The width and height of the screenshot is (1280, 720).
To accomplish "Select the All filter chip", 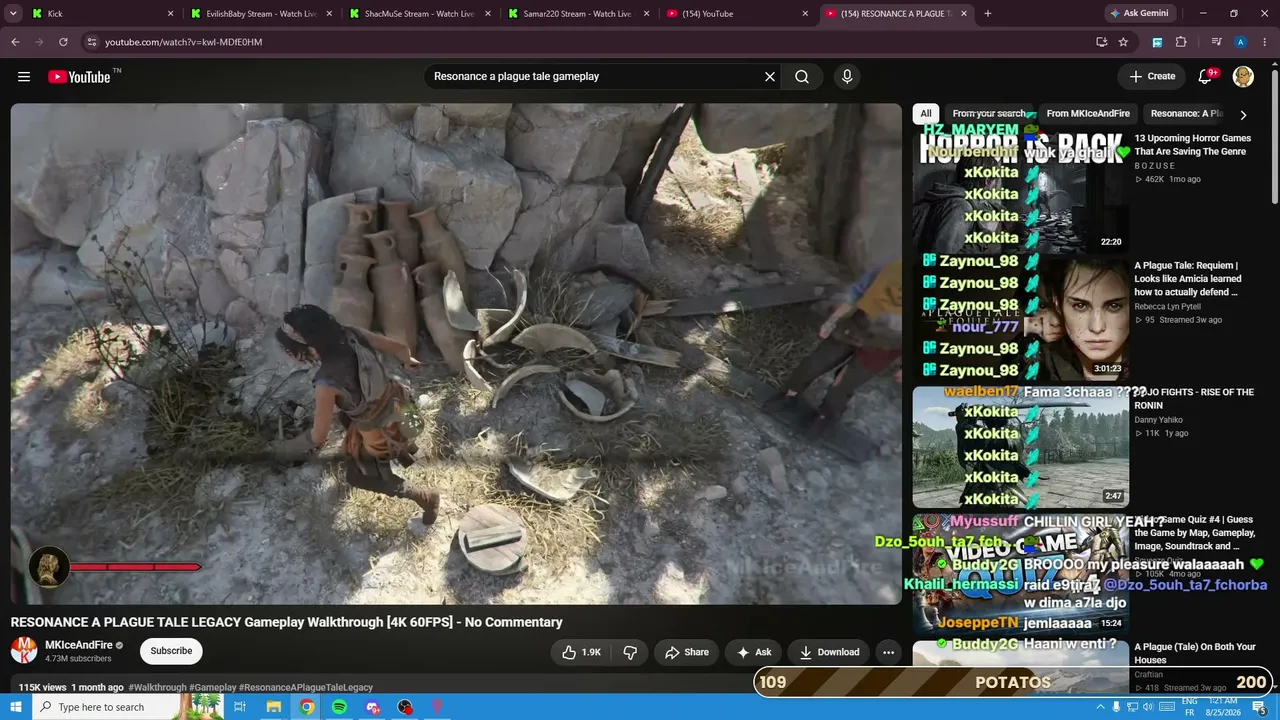I will (926, 114).
